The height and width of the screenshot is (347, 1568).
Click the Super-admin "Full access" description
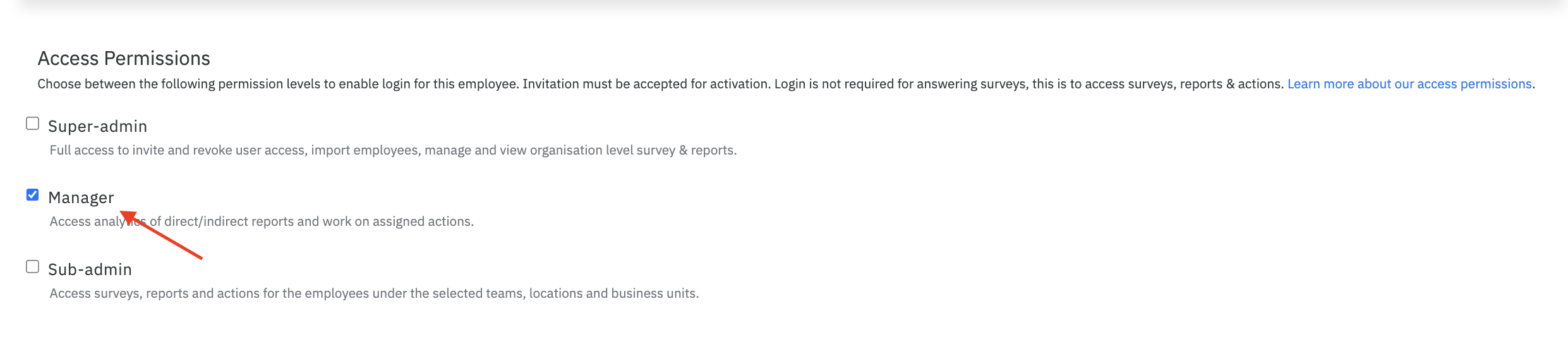(x=393, y=150)
